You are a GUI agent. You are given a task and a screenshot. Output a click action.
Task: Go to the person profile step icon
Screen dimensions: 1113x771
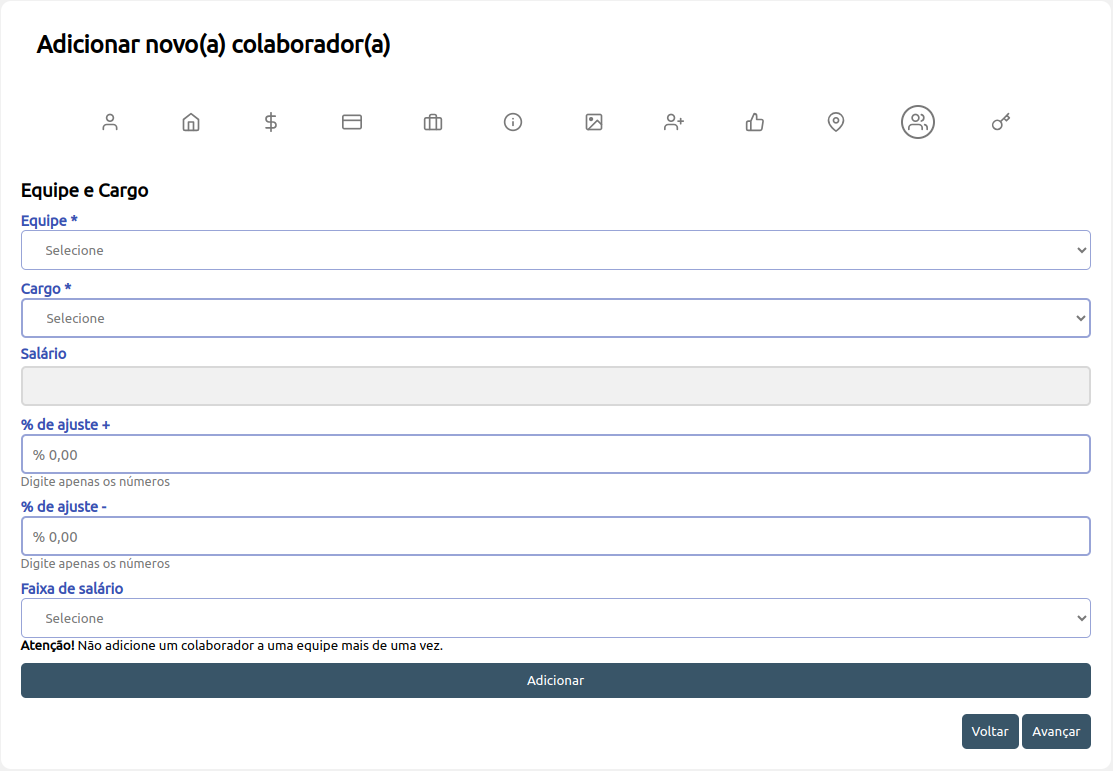coord(110,122)
